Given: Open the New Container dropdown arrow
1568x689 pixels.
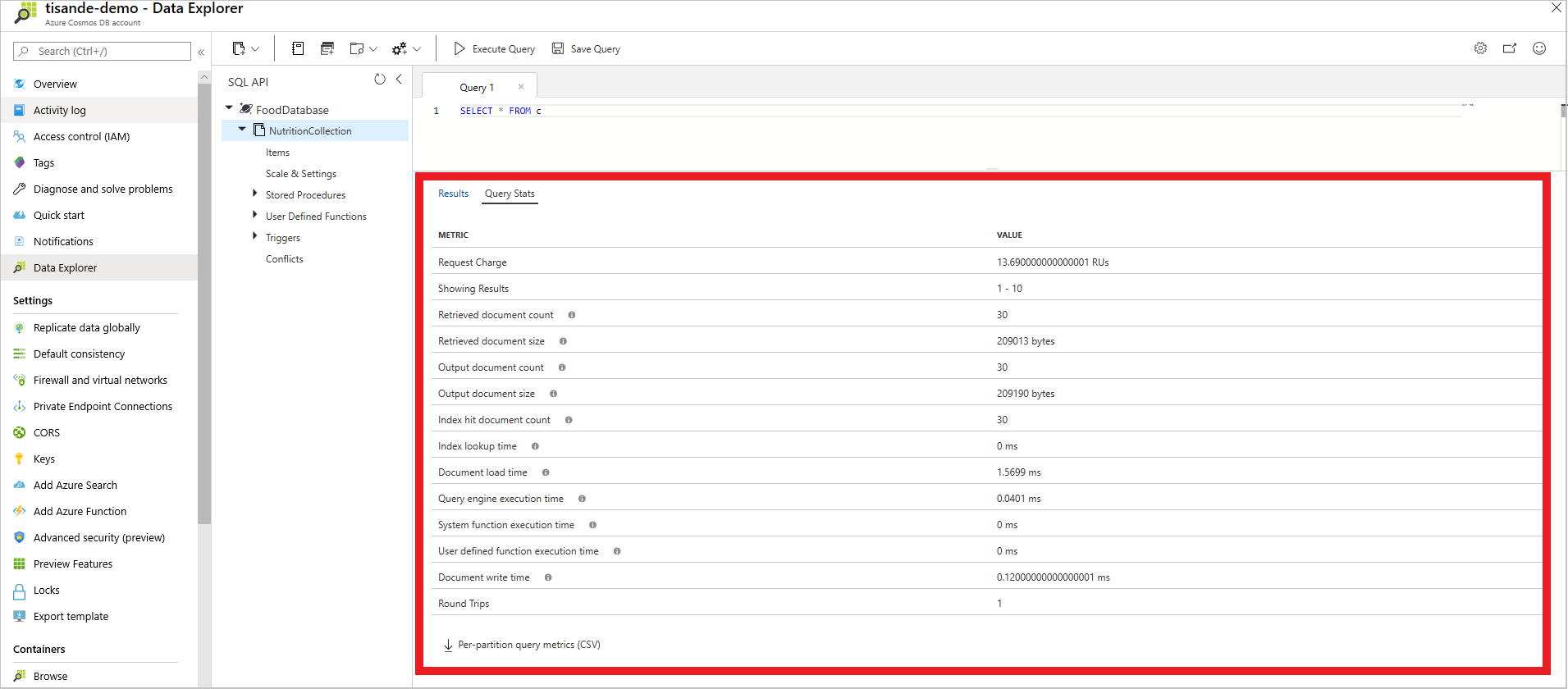Looking at the screenshot, I should point(255,49).
